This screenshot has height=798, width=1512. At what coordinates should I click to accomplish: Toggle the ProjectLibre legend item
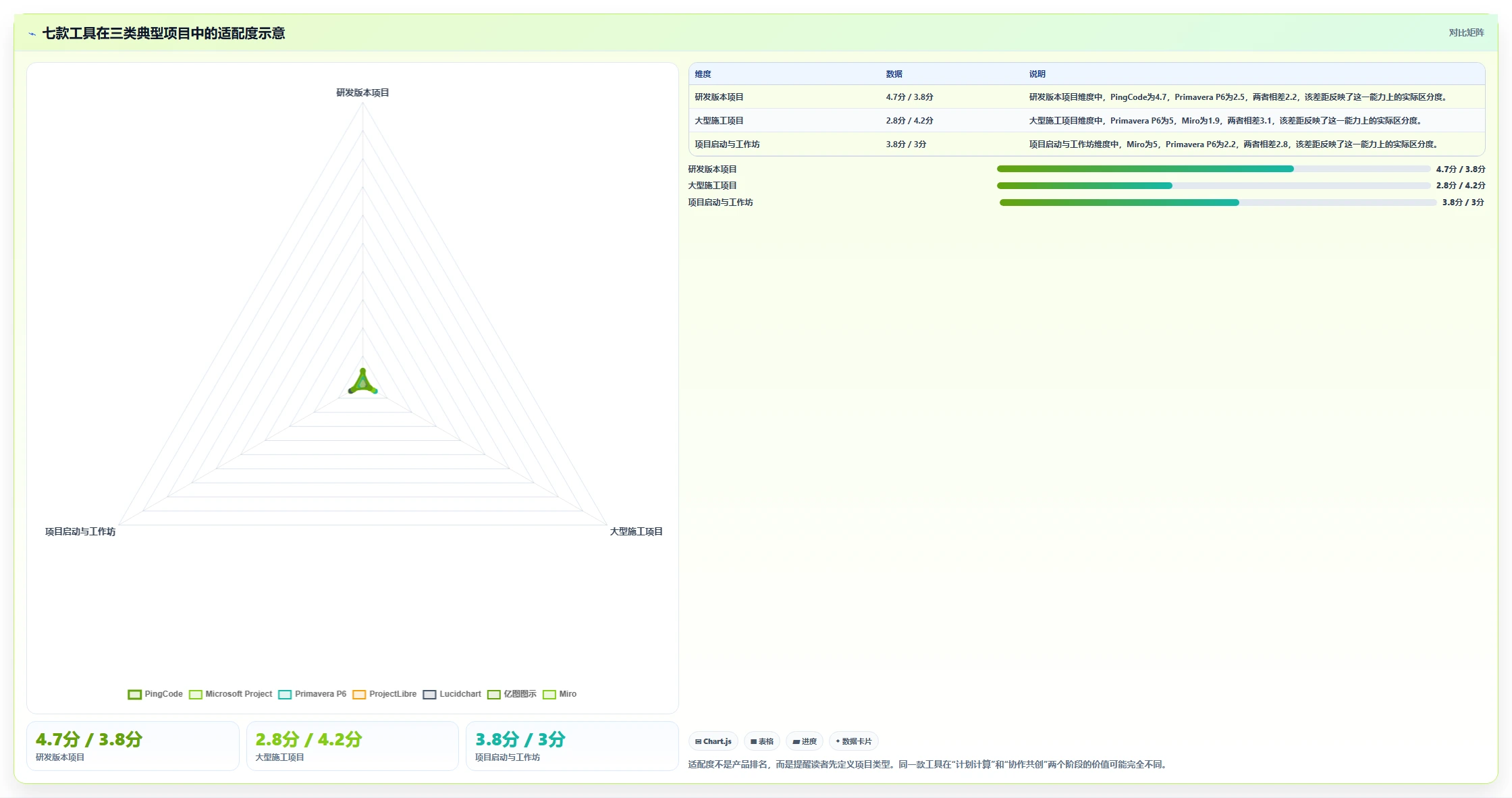[x=385, y=694]
